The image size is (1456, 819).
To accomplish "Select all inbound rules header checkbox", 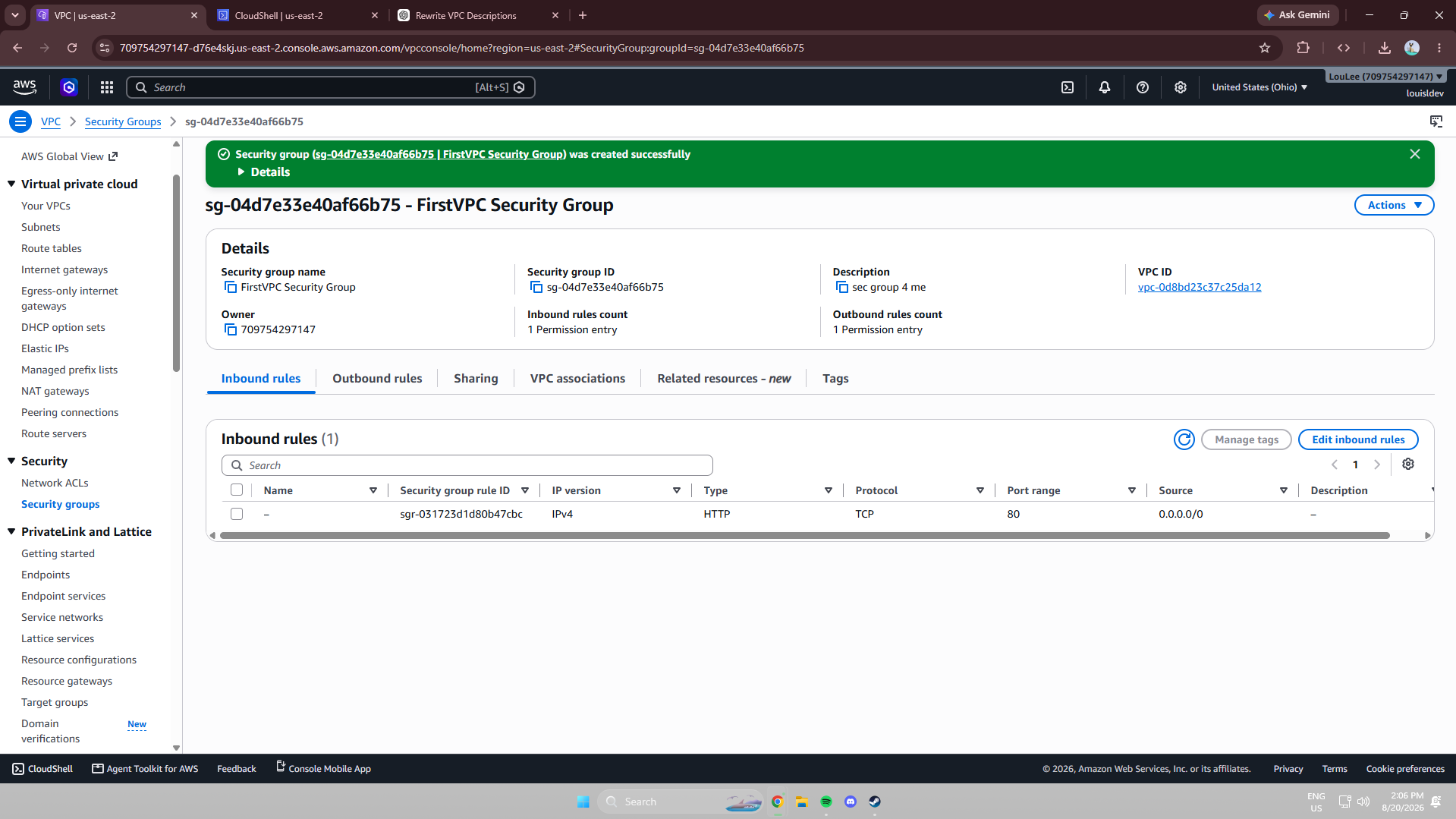I will (237, 490).
